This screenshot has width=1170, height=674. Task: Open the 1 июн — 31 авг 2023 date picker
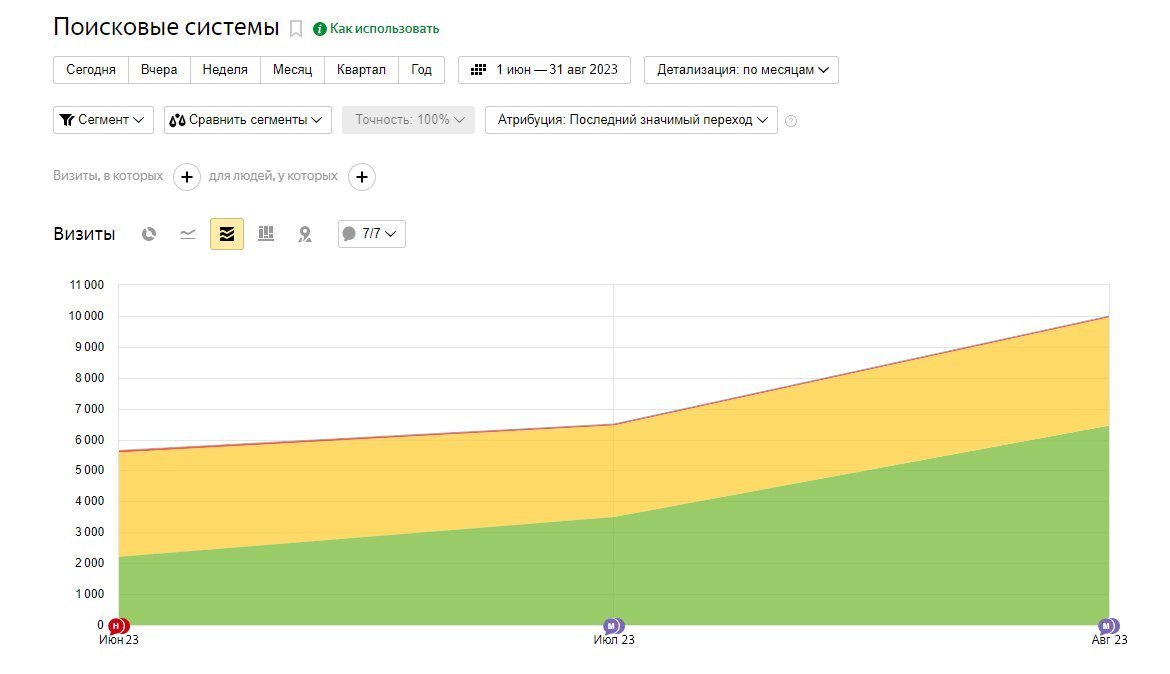coord(544,70)
